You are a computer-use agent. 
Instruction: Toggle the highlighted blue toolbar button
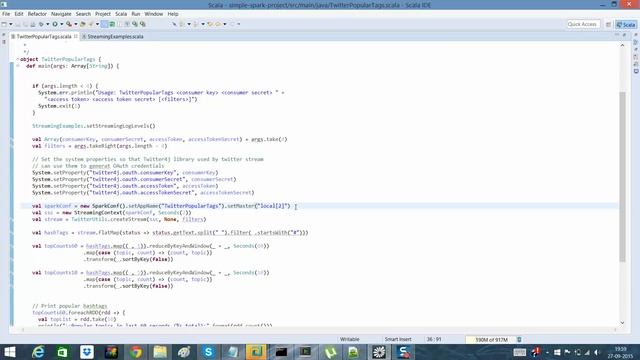coord(104,24)
